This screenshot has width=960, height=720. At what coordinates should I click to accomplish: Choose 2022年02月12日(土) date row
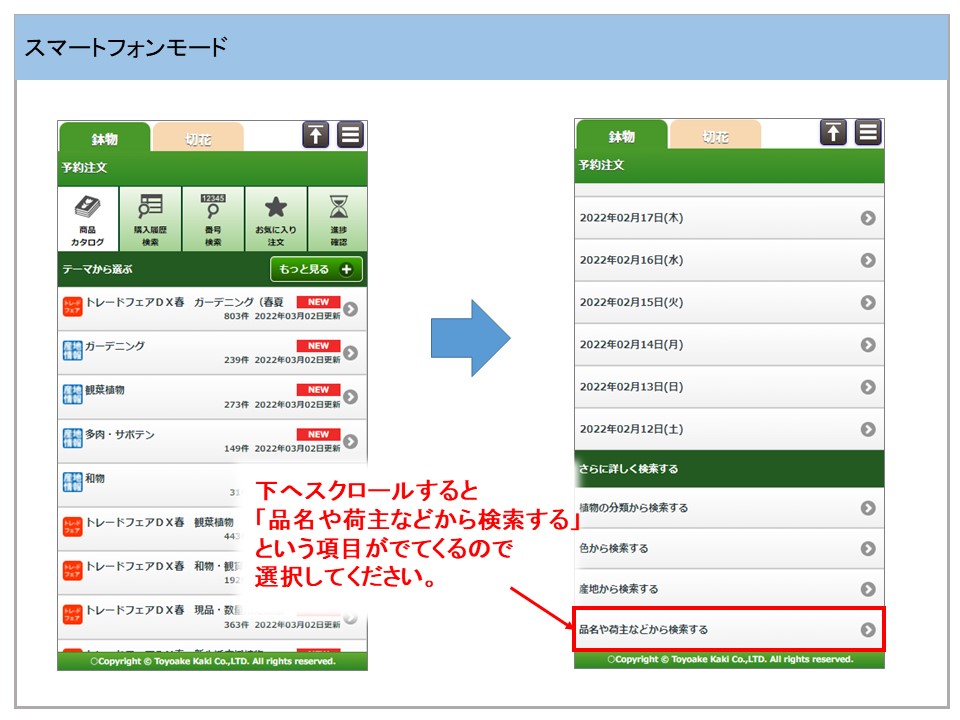729,429
